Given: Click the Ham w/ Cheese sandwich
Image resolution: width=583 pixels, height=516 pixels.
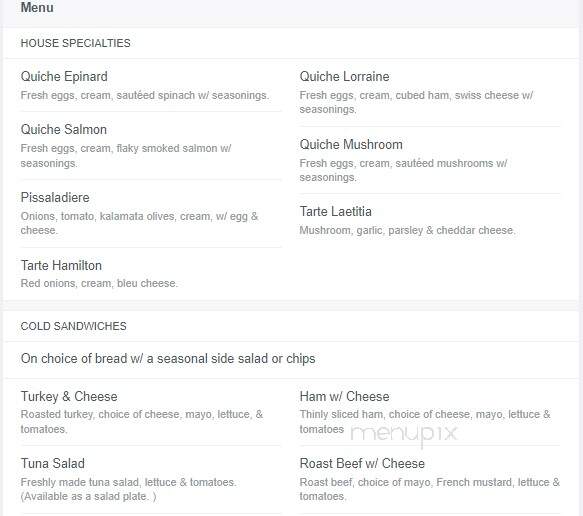Looking at the screenshot, I should (x=344, y=396).
